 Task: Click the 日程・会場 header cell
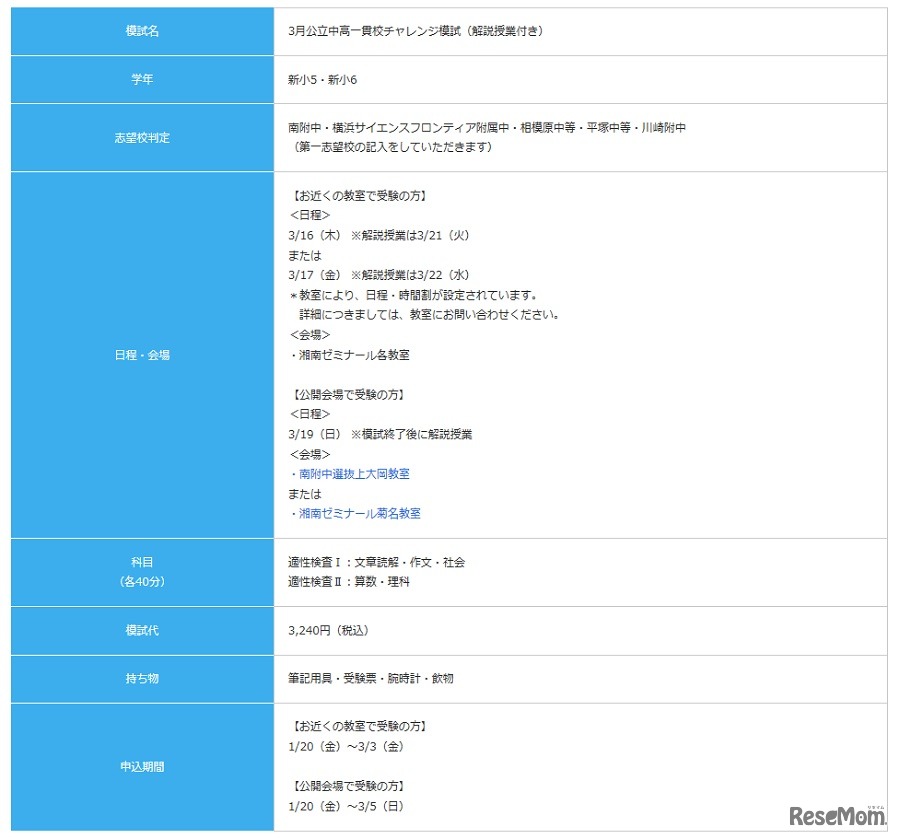(141, 354)
